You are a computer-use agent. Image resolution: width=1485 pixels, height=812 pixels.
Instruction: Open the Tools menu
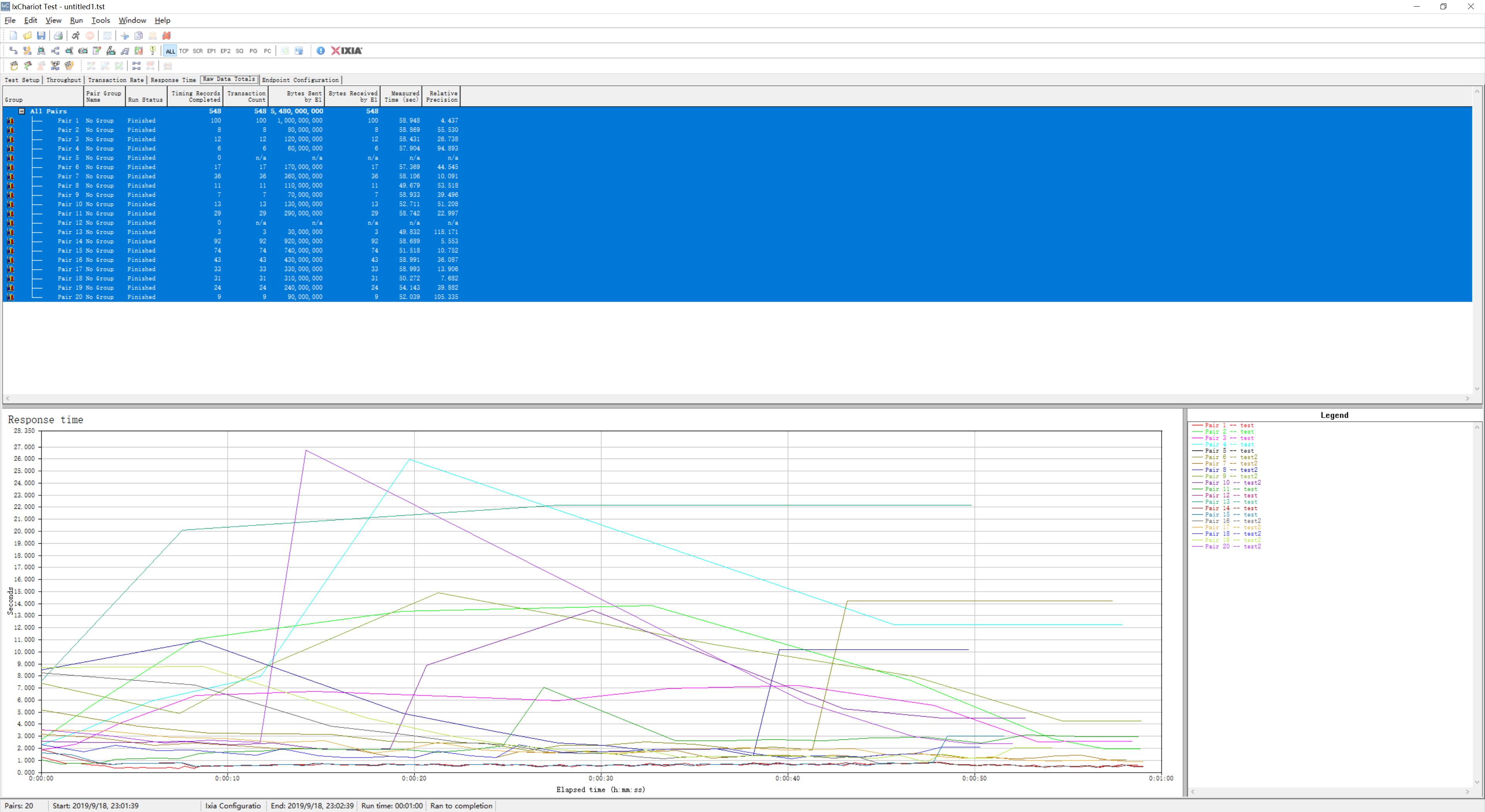coord(100,20)
